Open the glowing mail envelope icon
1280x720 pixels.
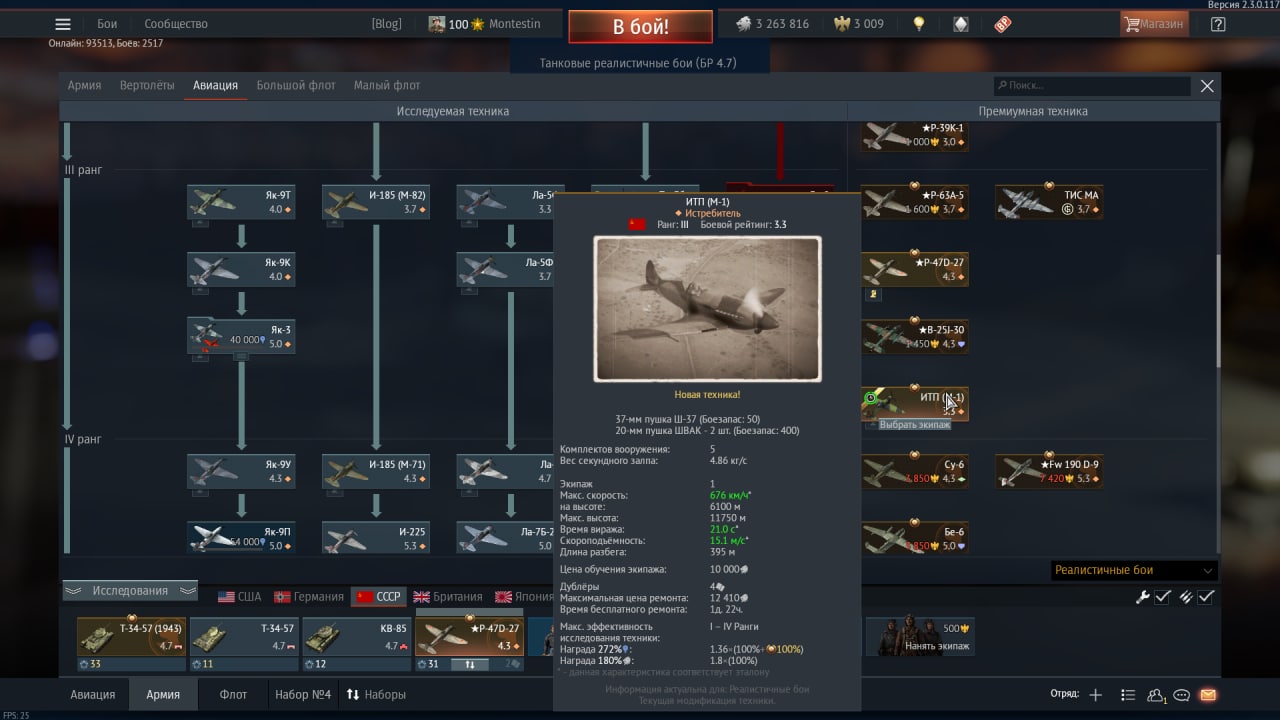pos(1208,695)
